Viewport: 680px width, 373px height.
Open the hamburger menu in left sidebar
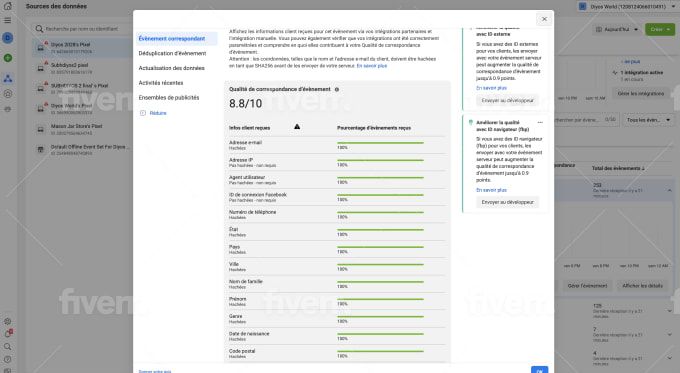coord(7,20)
